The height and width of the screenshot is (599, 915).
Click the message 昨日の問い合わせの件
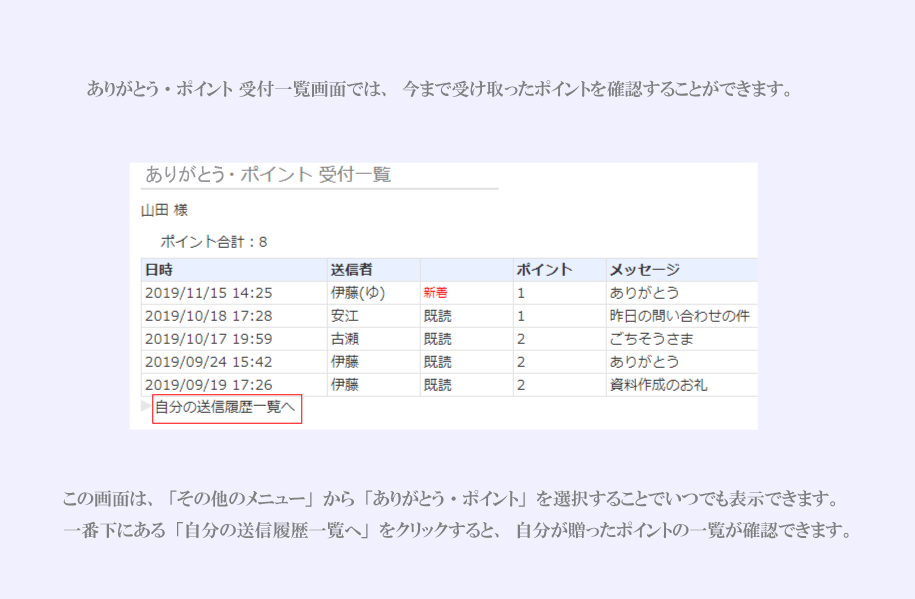[x=680, y=316]
